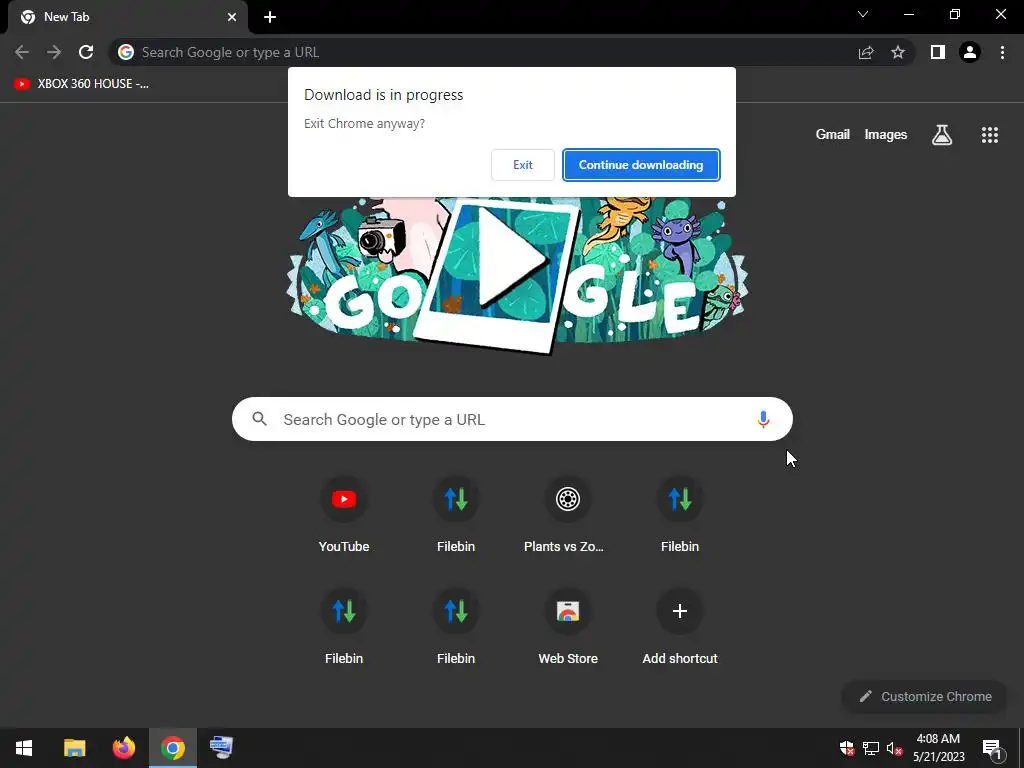1024x768 pixels.
Task: Open the Images link
Action: pos(886,135)
